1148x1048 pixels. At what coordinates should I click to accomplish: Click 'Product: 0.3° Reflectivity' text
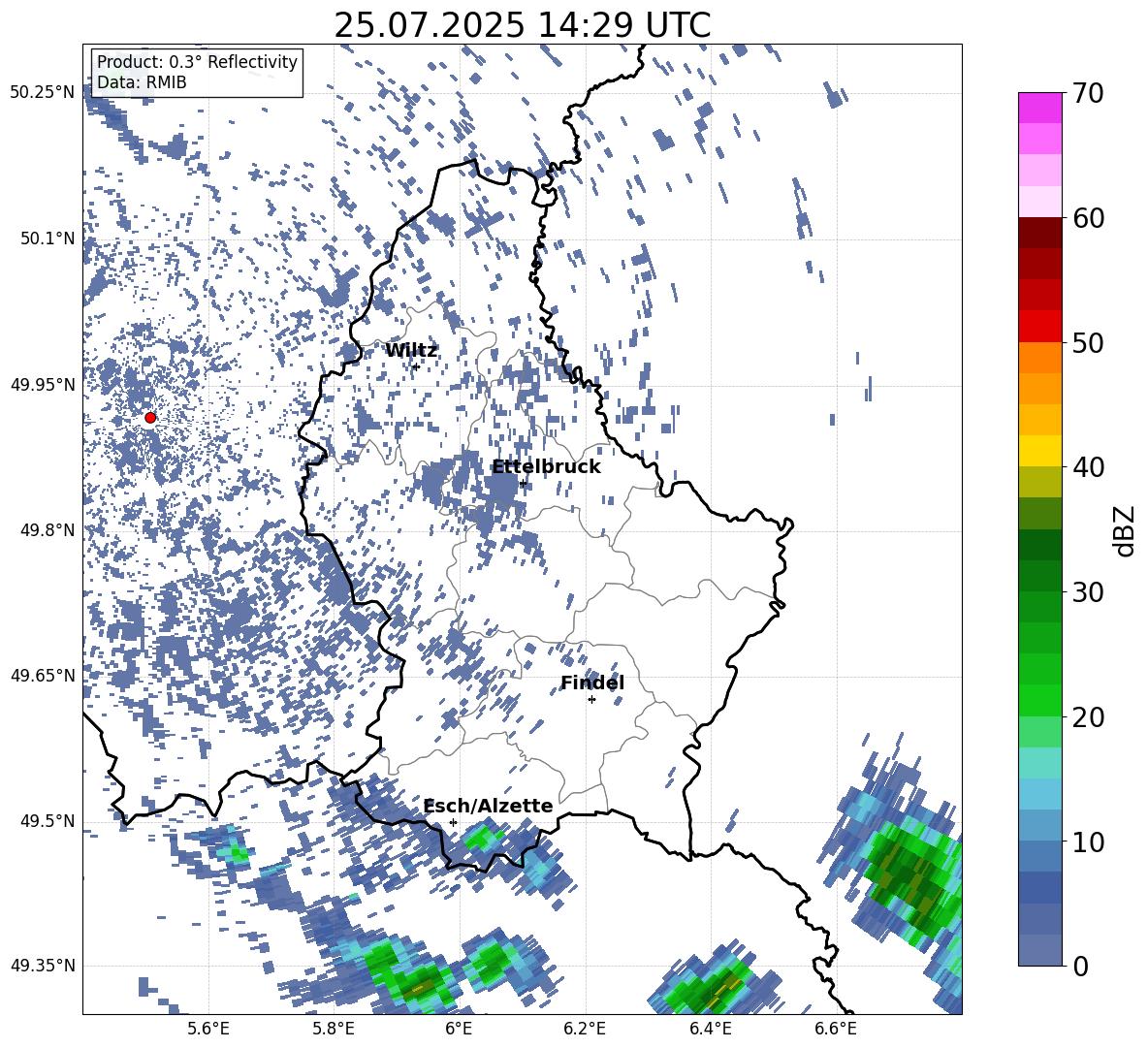coord(197,61)
